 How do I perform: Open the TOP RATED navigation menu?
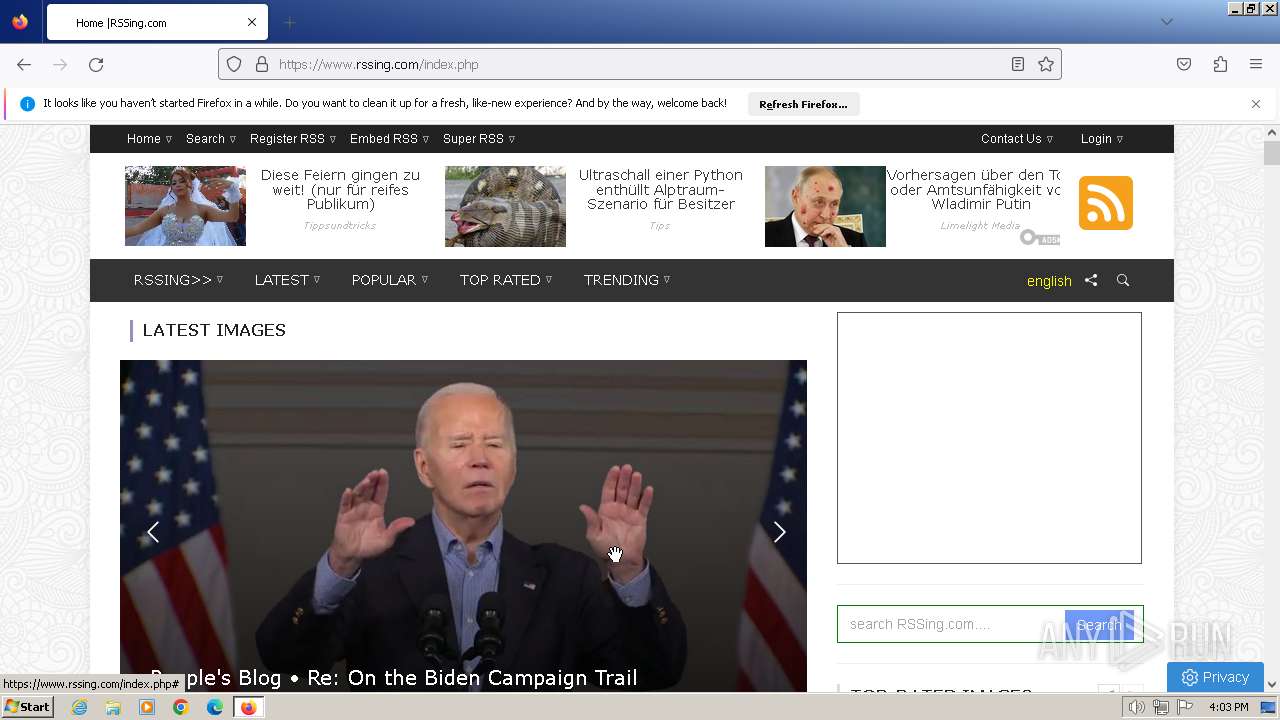(505, 280)
